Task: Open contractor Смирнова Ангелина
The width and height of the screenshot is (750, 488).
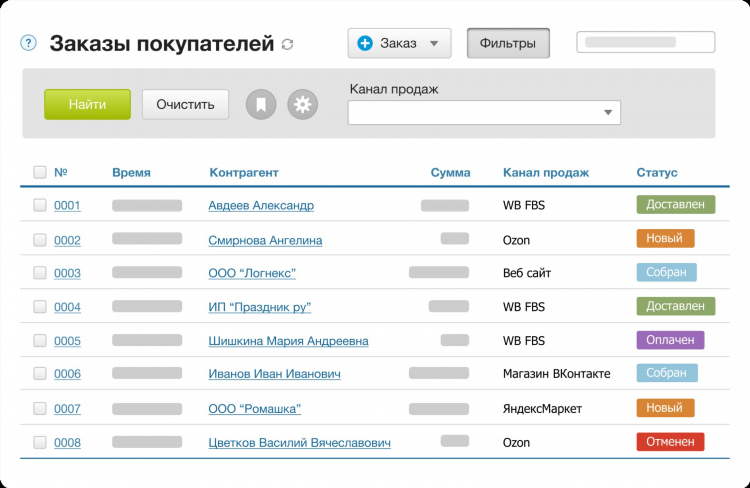Action: click(x=265, y=240)
